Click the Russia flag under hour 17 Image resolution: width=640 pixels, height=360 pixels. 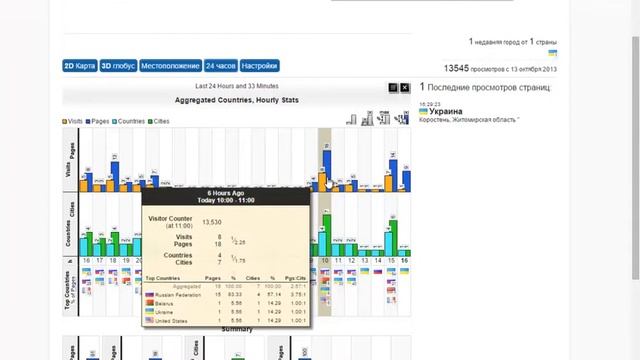pos(100,272)
